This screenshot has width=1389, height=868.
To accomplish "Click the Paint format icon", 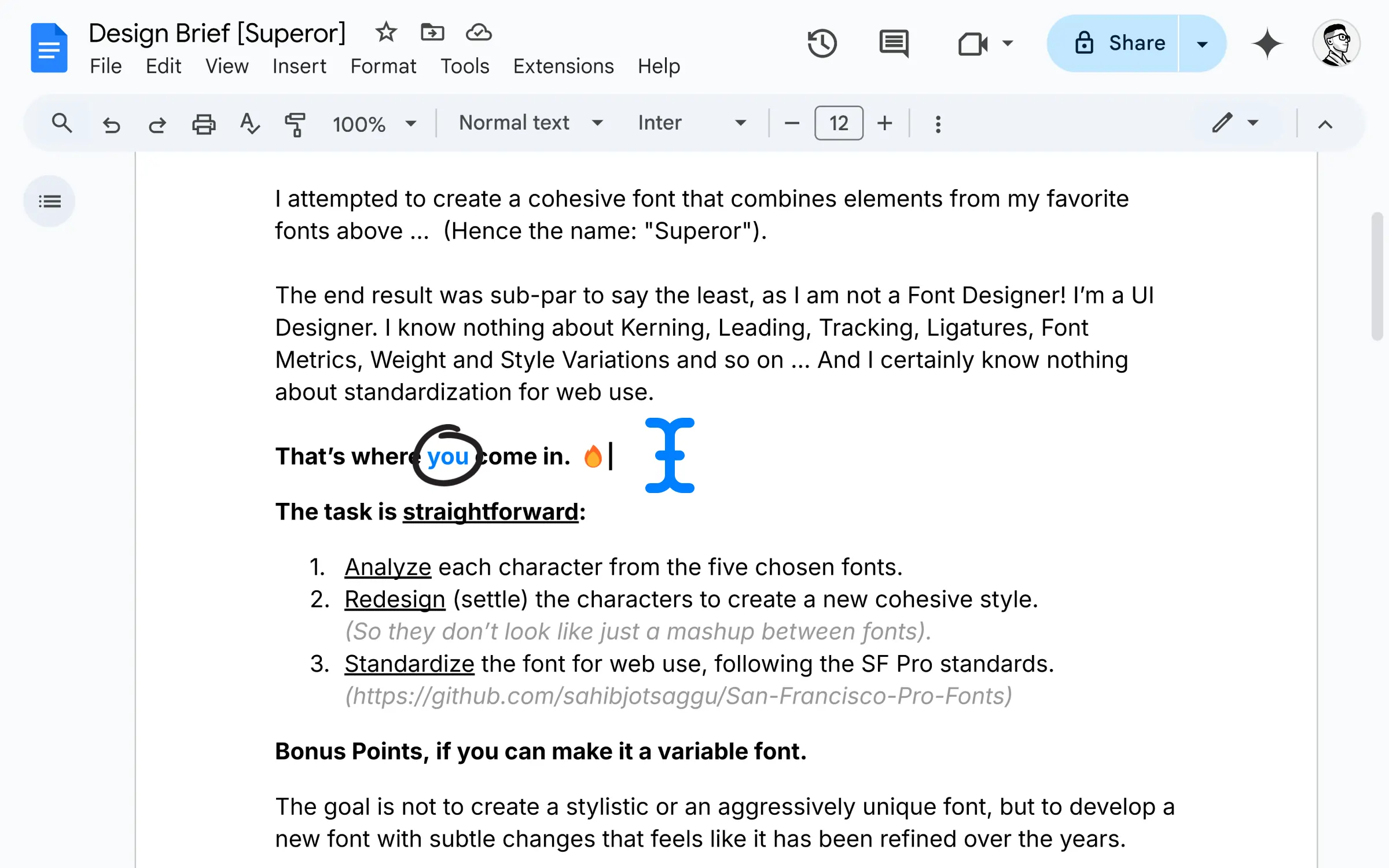I will 294,123.
